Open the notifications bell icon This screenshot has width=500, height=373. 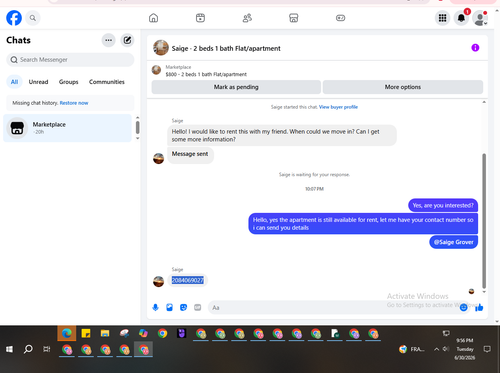[461, 18]
